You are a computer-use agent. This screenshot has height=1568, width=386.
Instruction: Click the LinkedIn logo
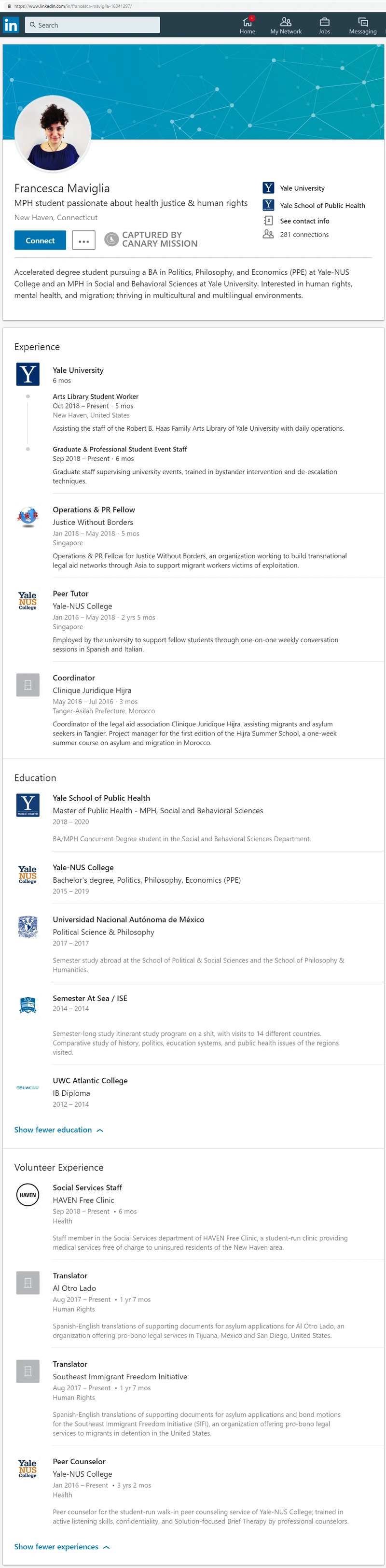[11, 25]
